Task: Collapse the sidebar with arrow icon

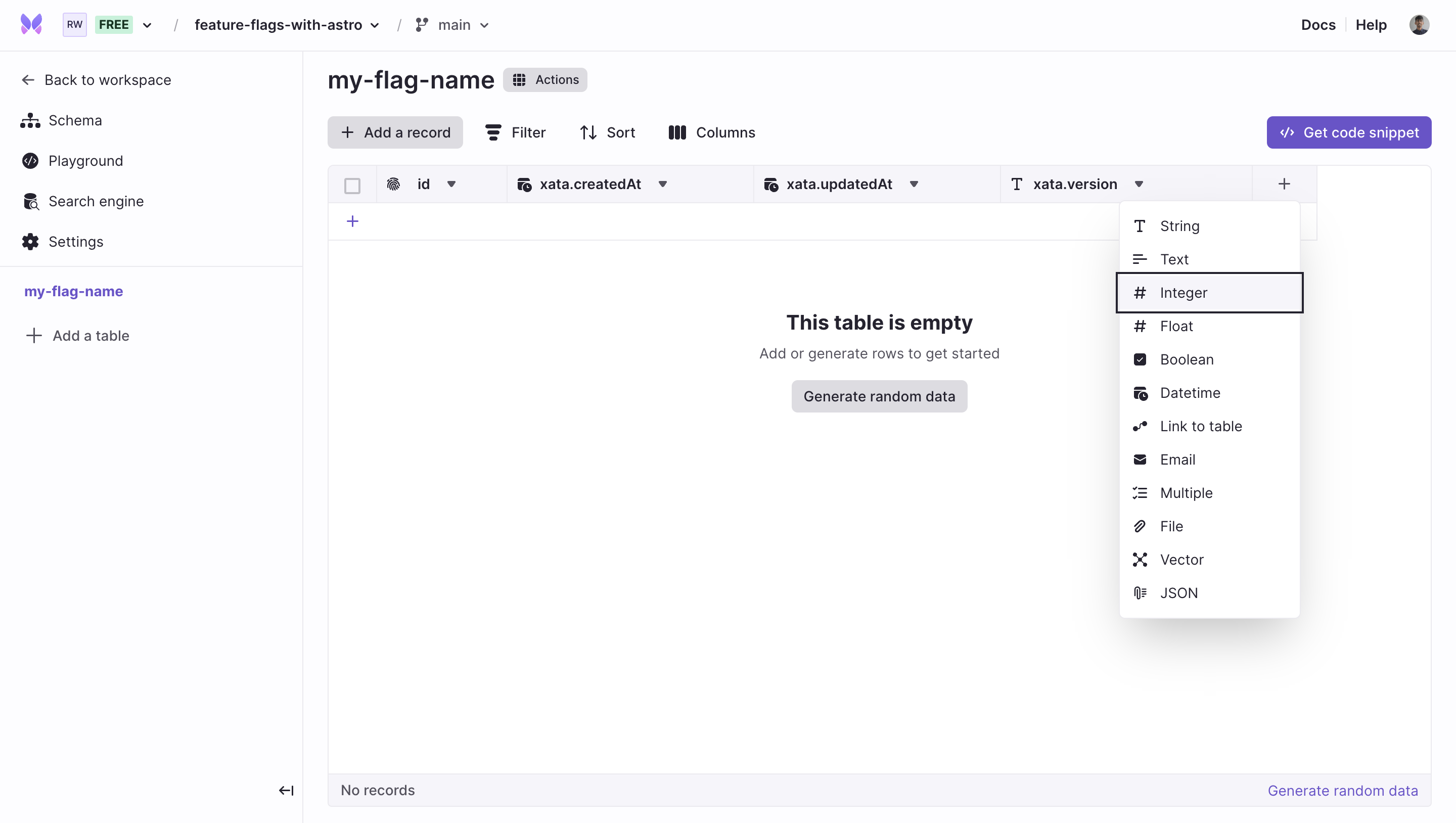Action: 286,790
